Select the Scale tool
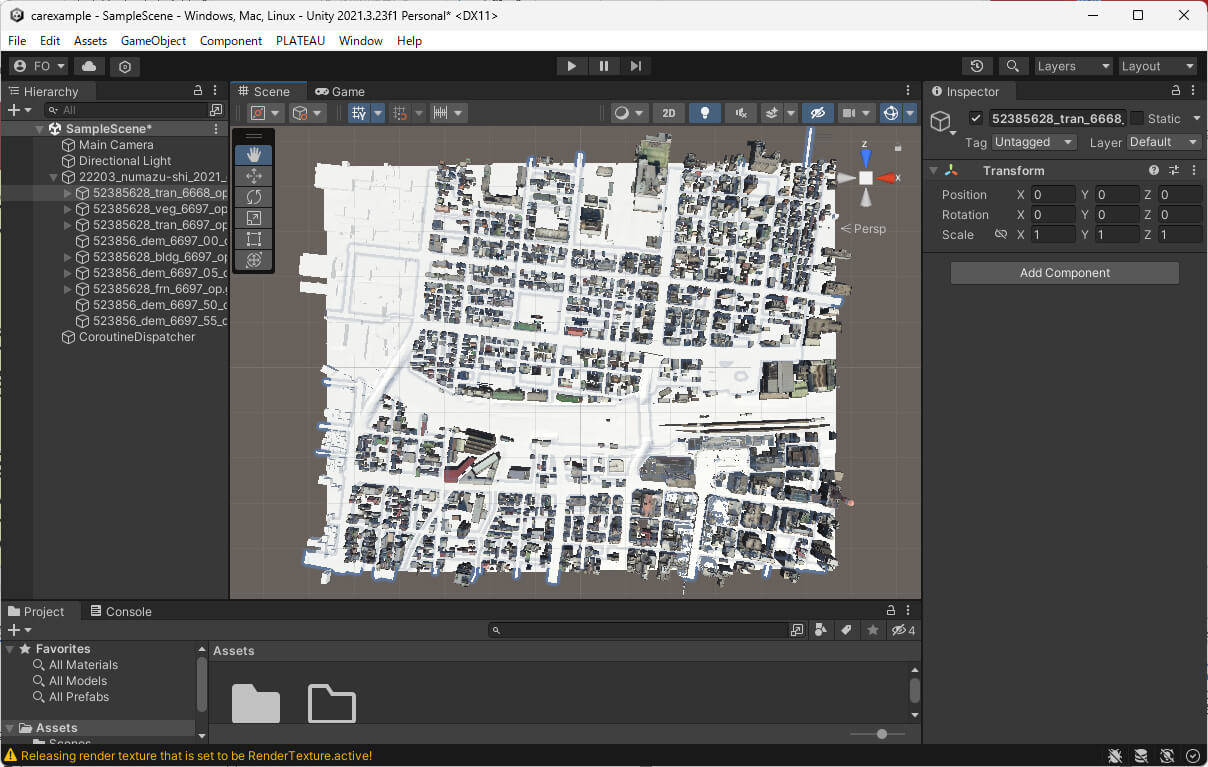 [x=253, y=218]
